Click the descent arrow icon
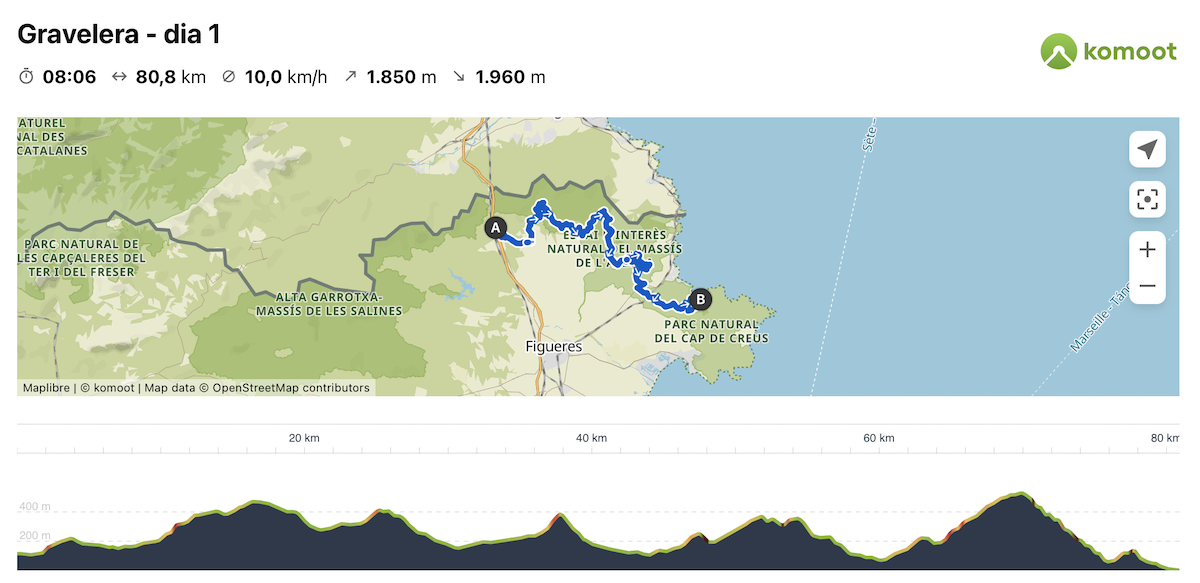Viewport: 1200px width, 583px height. [459, 76]
